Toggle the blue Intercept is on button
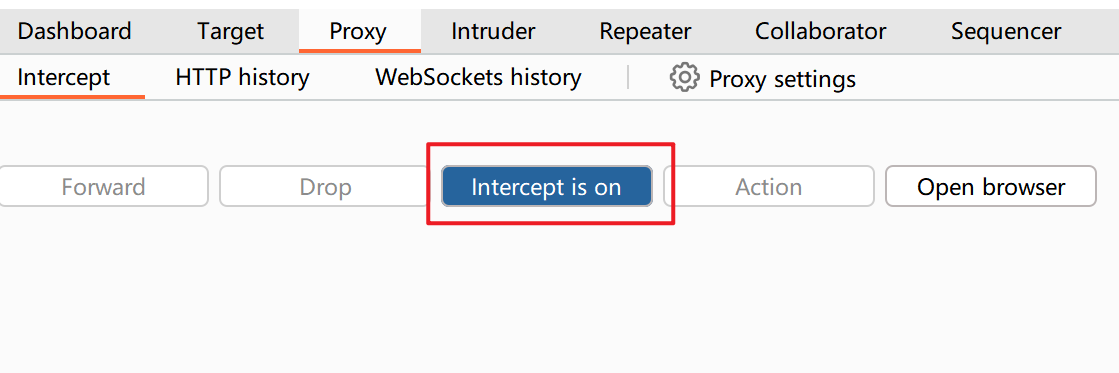Image resolution: width=1119 pixels, height=373 pixels. (547, 187)
